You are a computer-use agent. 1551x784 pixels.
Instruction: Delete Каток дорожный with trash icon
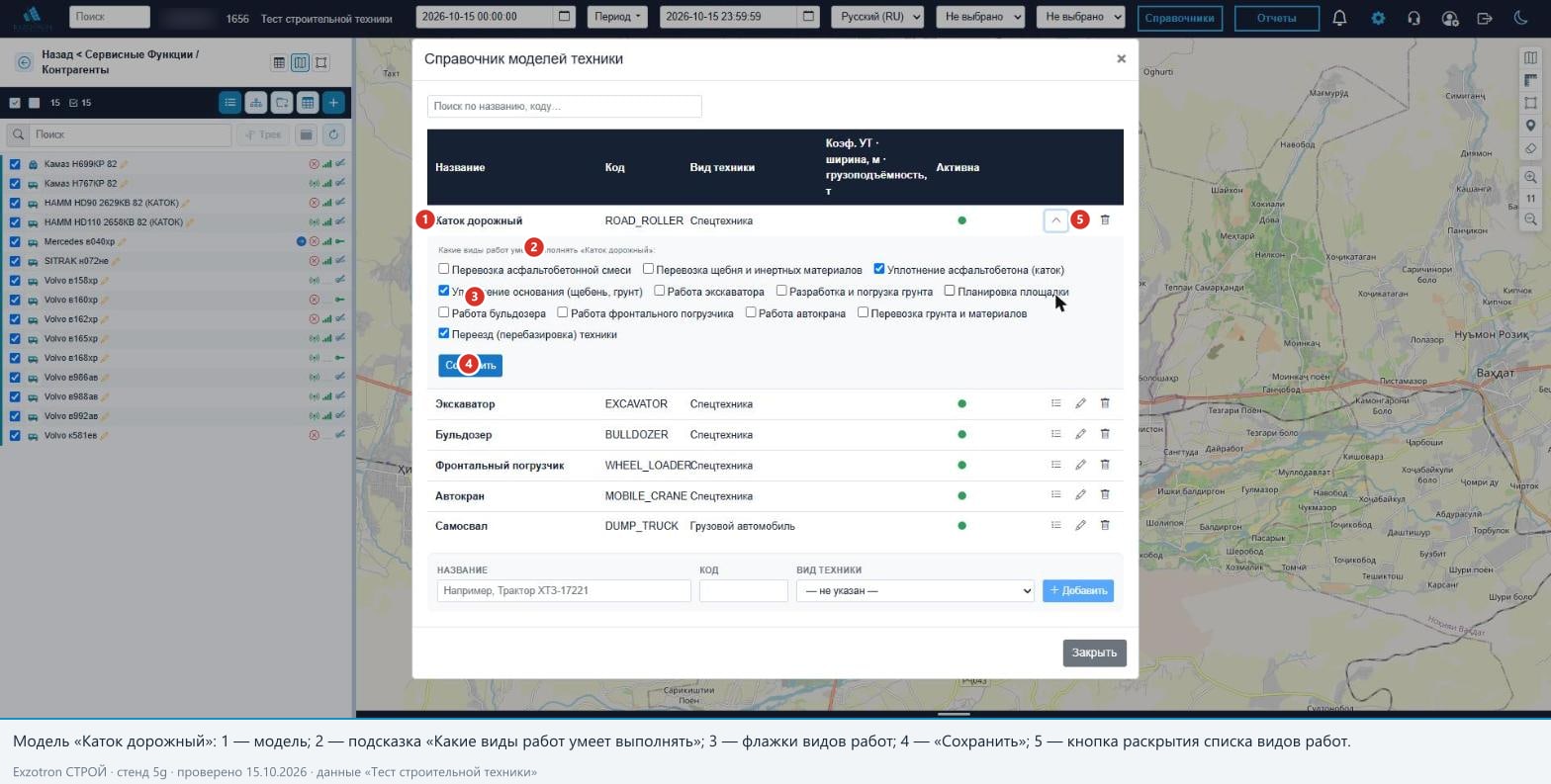click(x=1105, y=219)
